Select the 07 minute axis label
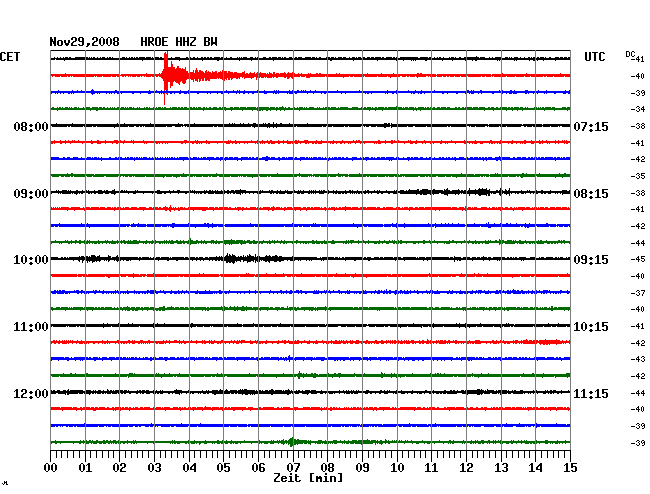The height and width of the screenshot is (494, 650). tap(293, 467)
